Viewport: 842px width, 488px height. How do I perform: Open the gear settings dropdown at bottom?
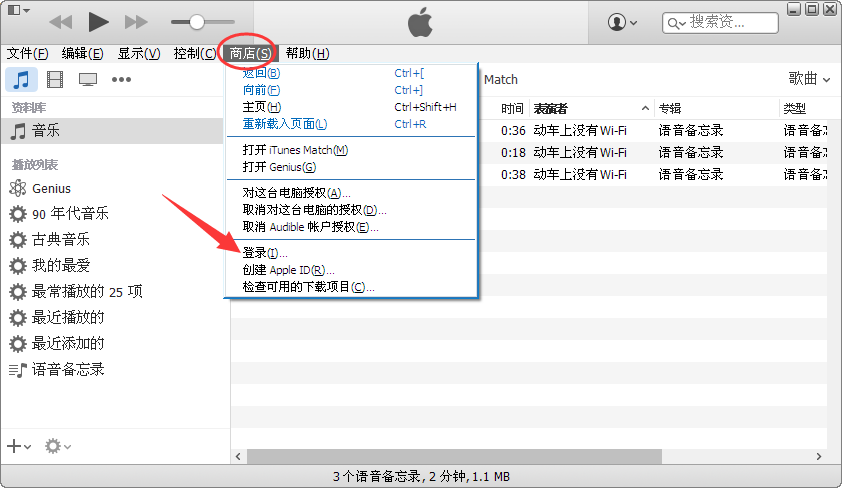pyautogui.click(x=58, y=446)
